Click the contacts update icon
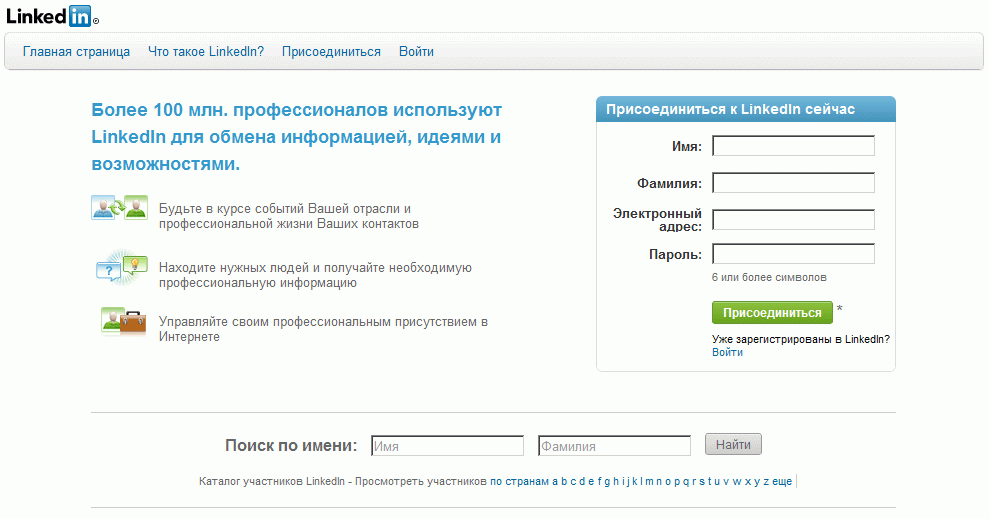The image size is (989, 519). (120, 207)
